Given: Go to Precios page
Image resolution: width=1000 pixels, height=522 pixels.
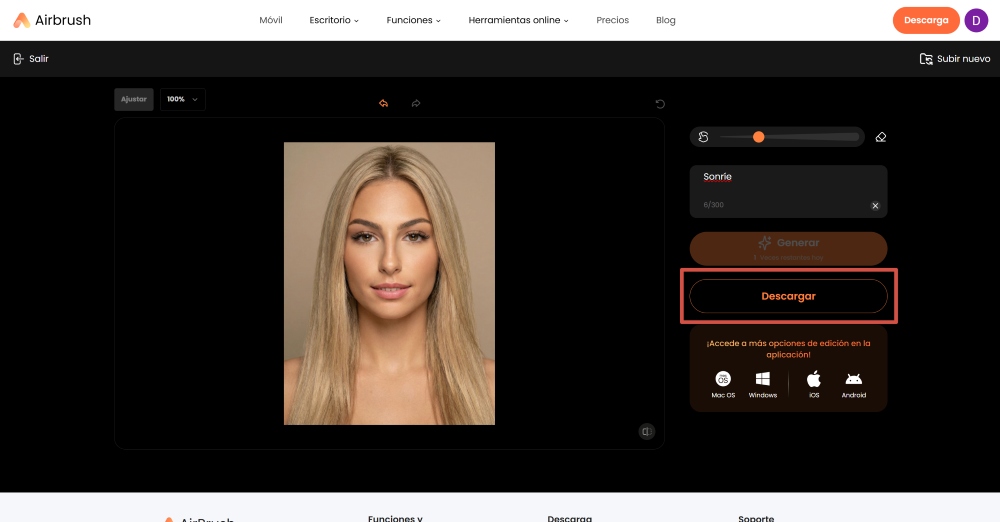Looking at the screenshot, I should coord(612,20).
